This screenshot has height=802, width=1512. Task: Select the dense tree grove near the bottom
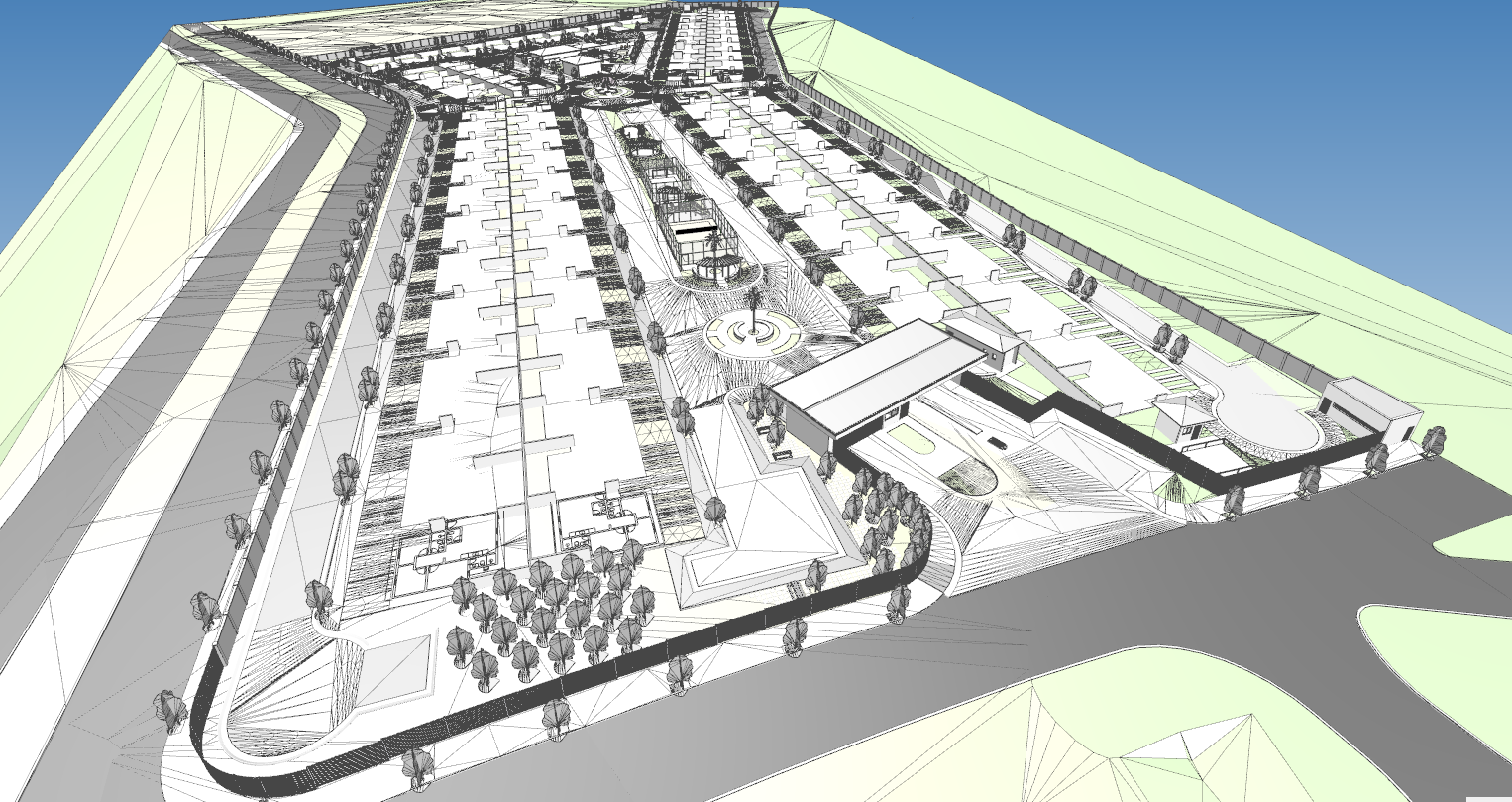pos(555,615)
